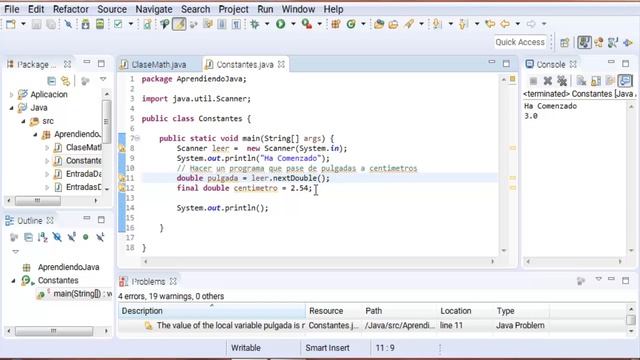Click the Open Perspective icon
Image resolution: width=640 pixels, height=360 pixels.
pyautogui.click(x=565, y=42)
